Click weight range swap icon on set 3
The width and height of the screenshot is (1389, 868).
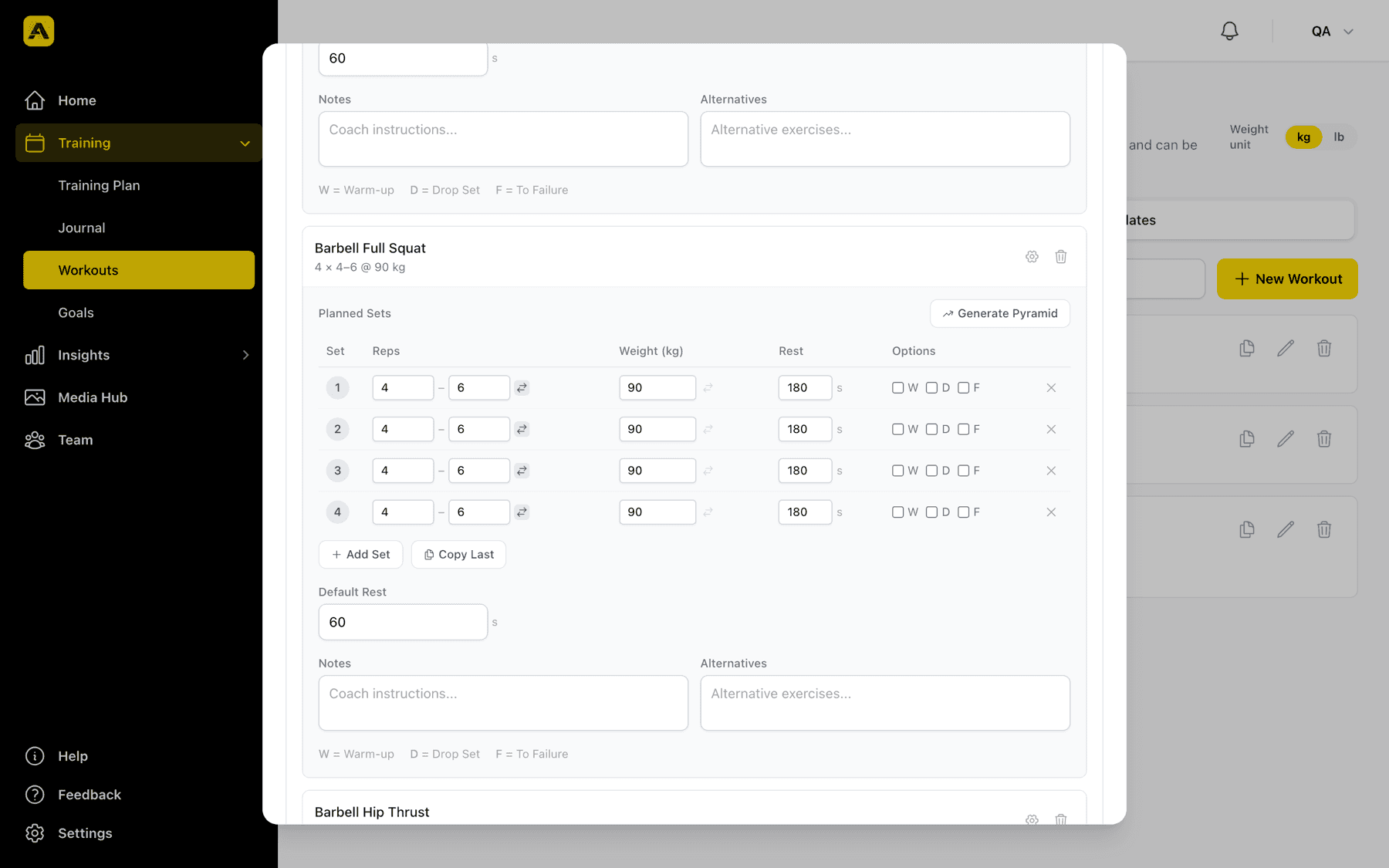point(708,471)
